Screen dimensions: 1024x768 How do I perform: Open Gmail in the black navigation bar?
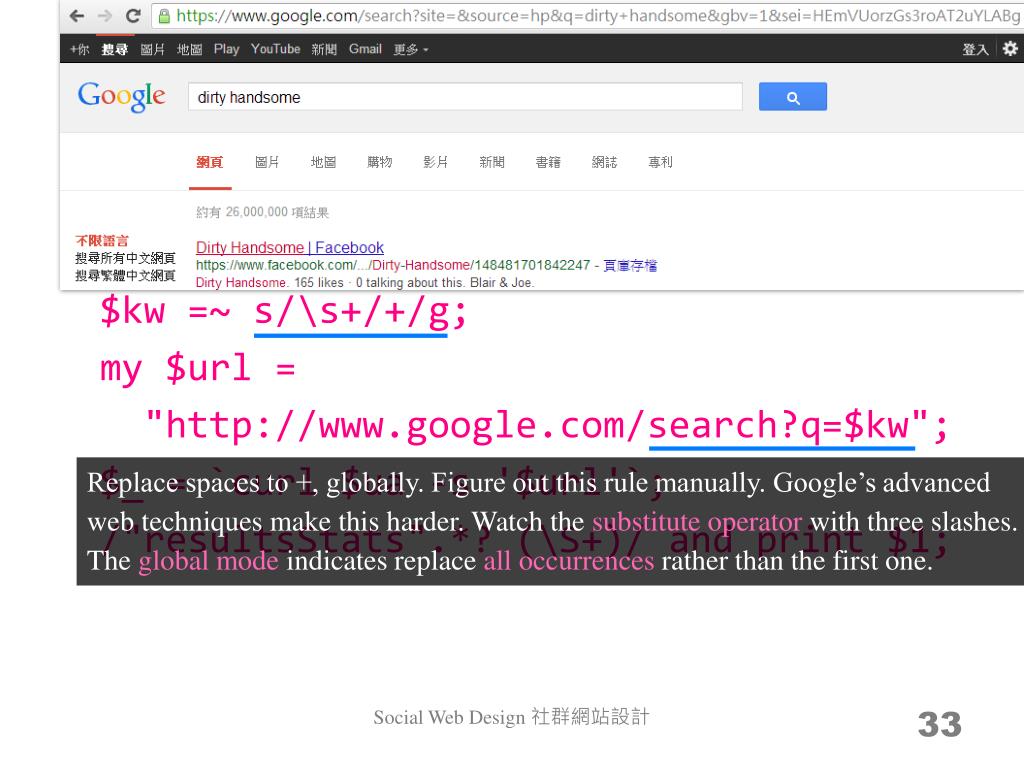[365, 49]
